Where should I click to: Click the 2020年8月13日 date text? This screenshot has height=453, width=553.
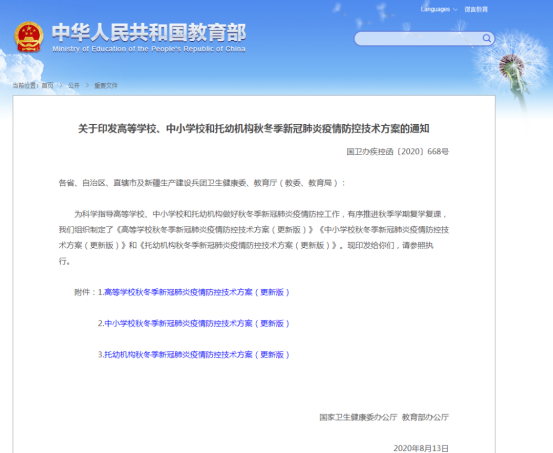(x=421, y=448)
